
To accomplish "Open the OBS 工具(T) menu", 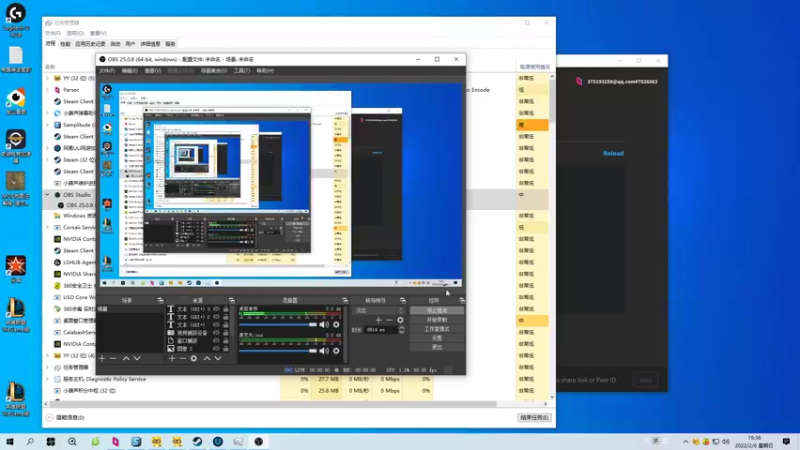I will (242, 71).
